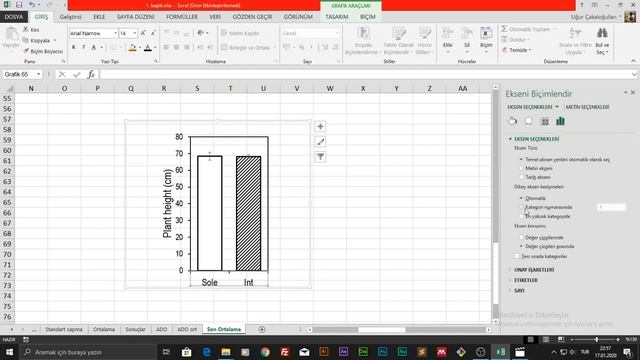
Task: Click the fill color yellow swatch button
Action: pyautogui.click(x=132, y=48)
